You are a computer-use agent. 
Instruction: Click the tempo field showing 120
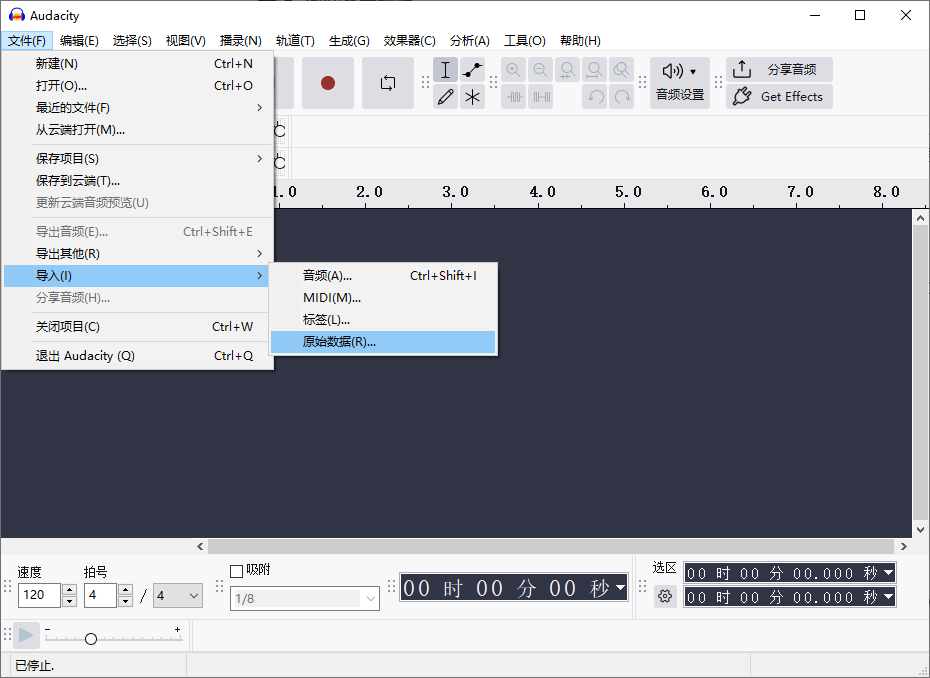(x=40, y=595)
